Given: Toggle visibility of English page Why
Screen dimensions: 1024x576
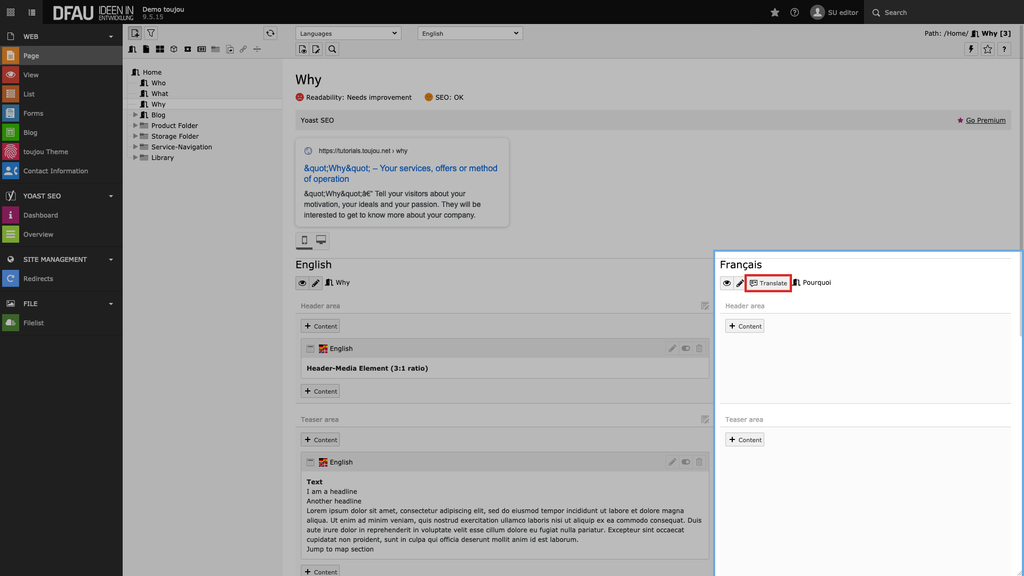Looking at the screenshot, I should point(302,283).
